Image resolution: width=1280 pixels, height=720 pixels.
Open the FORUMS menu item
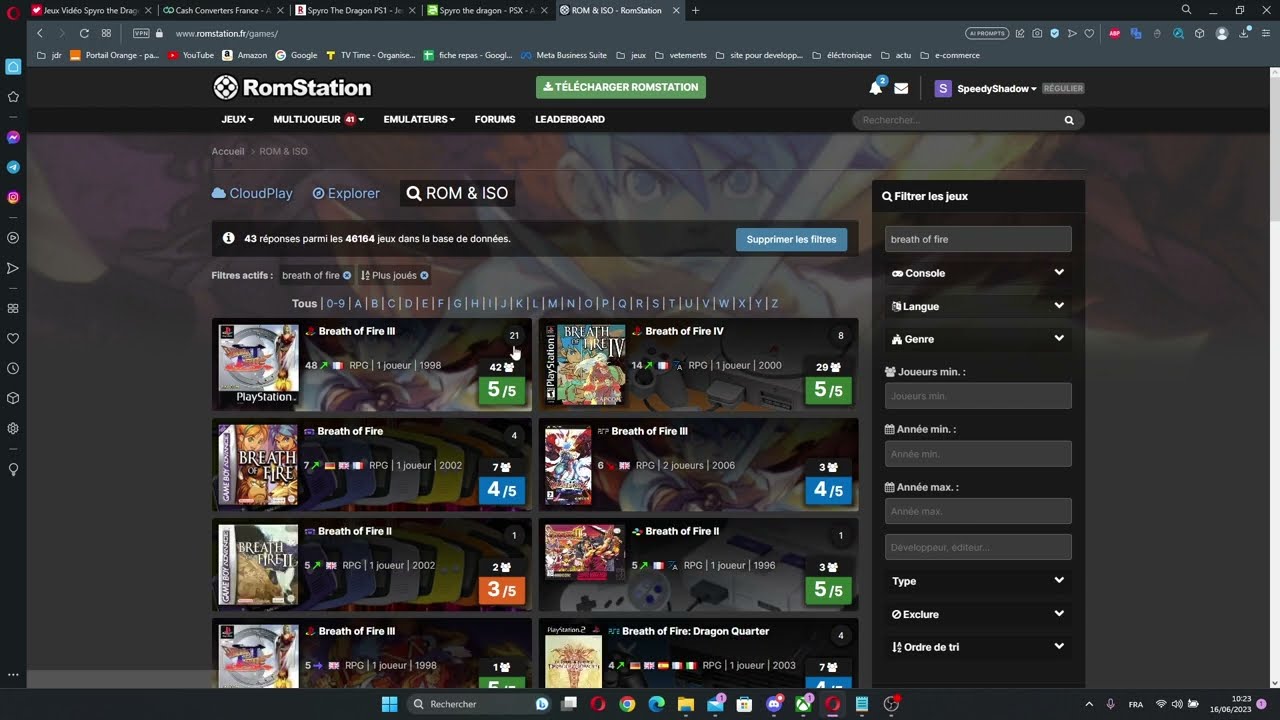click(495, 119)
